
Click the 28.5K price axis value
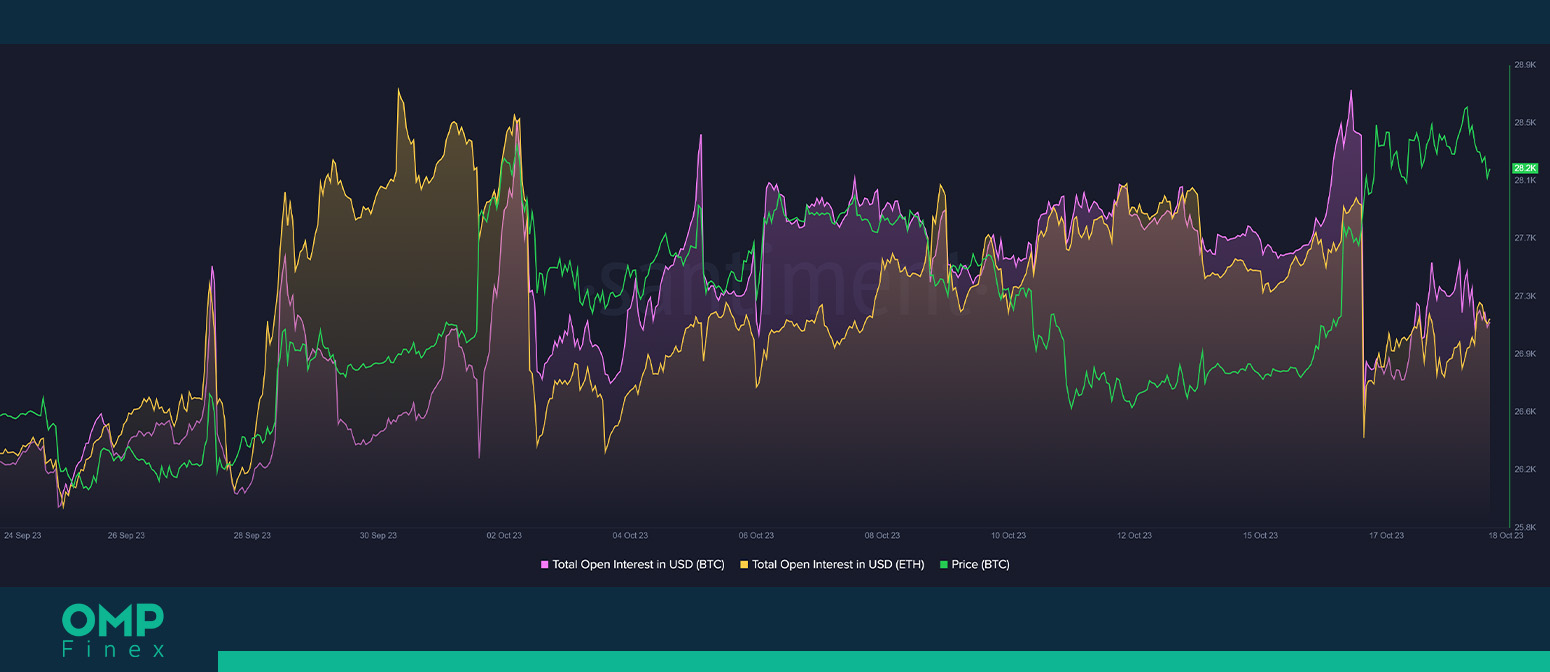coord(1525,123)
